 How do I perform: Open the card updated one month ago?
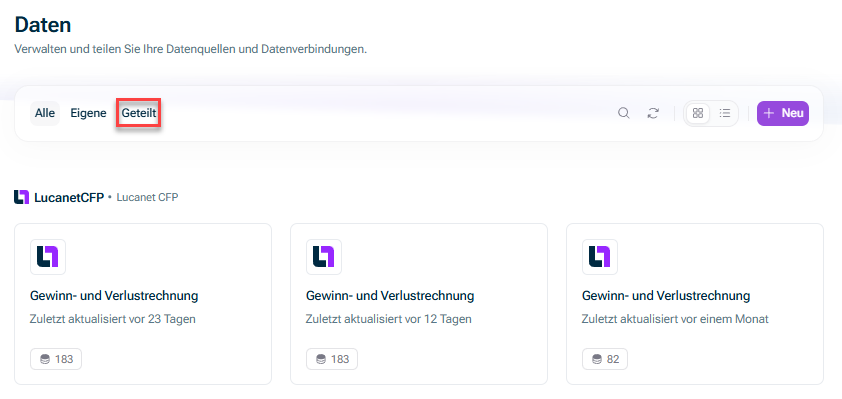click(x=695, y=304)
